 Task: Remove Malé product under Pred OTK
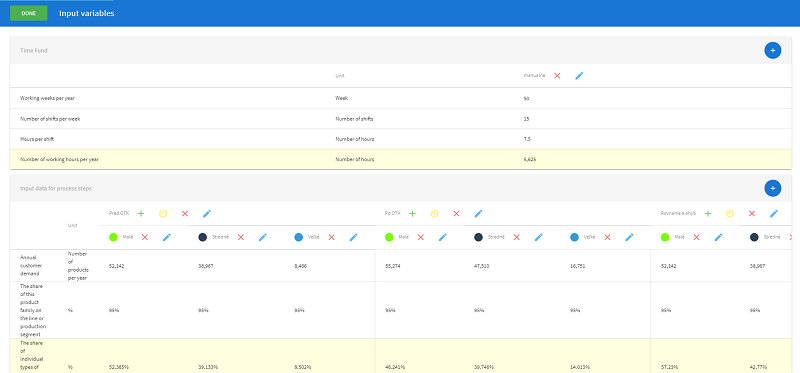(144, 237)
